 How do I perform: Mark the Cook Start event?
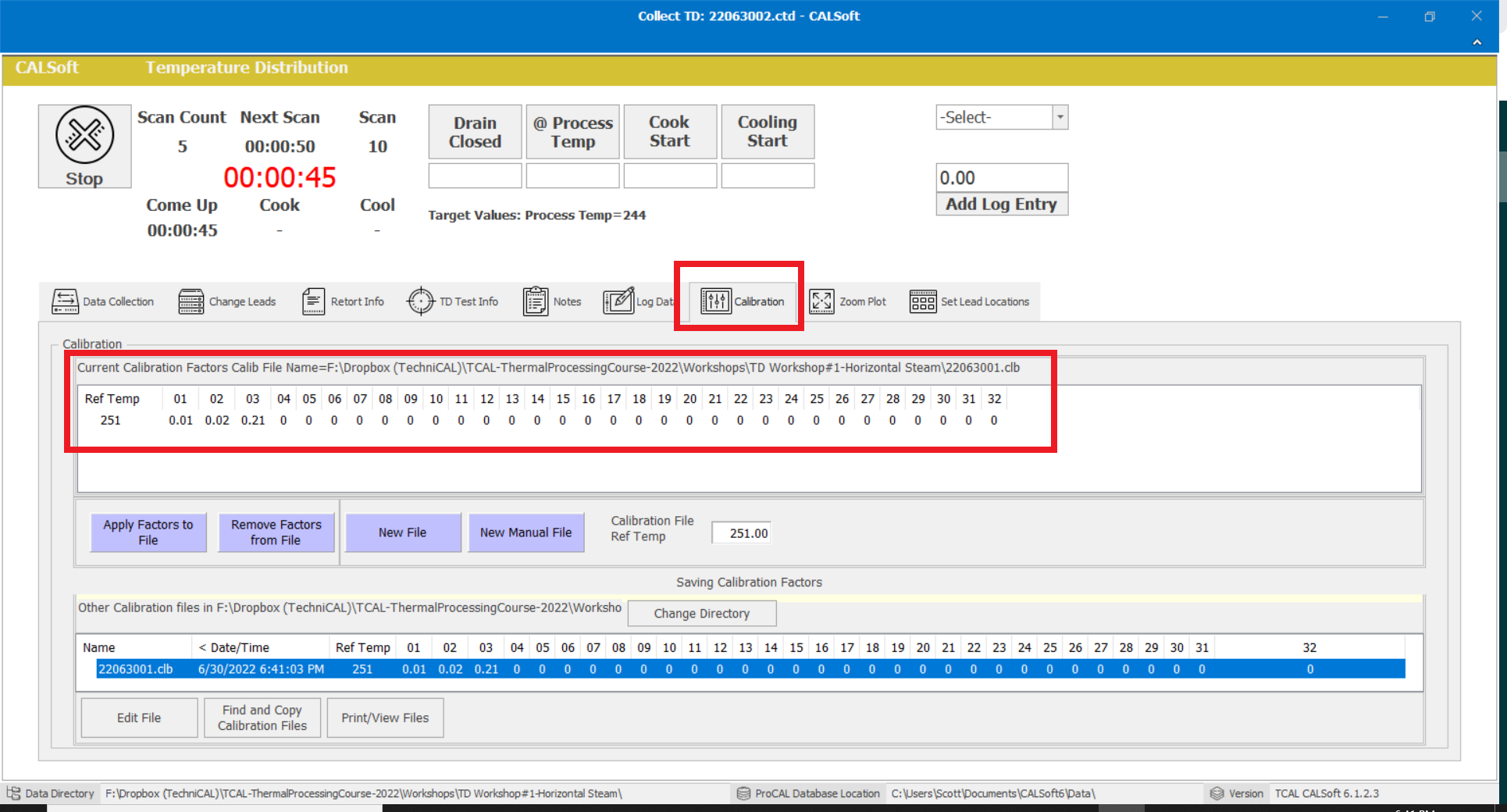click(670, 132)
